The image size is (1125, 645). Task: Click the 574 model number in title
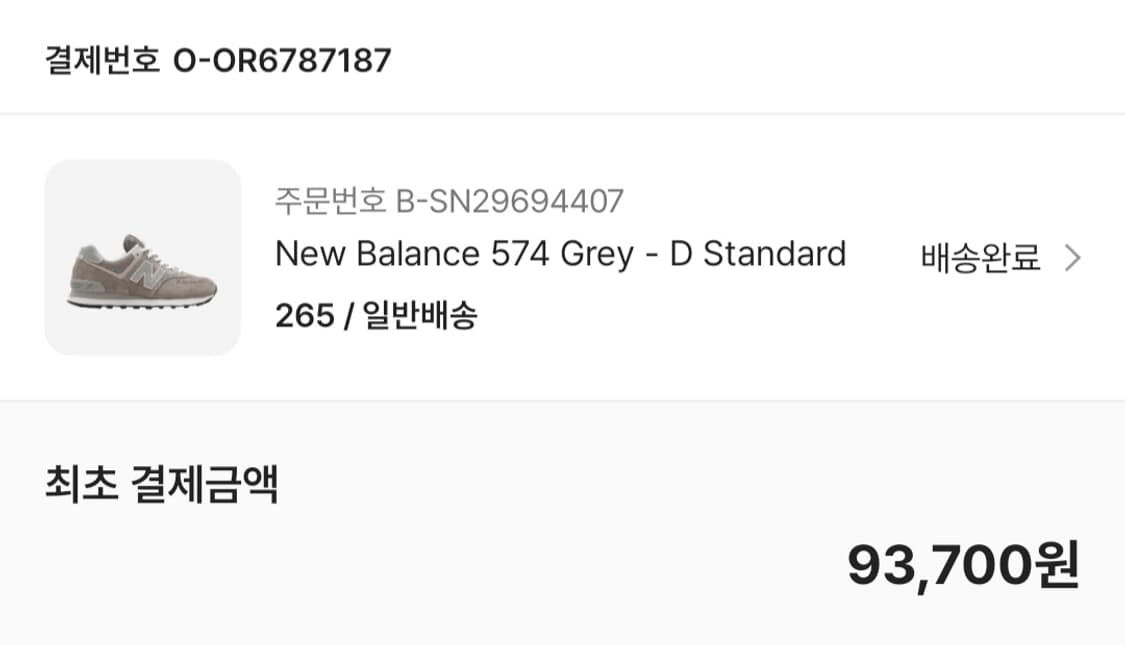pos(520,254)
